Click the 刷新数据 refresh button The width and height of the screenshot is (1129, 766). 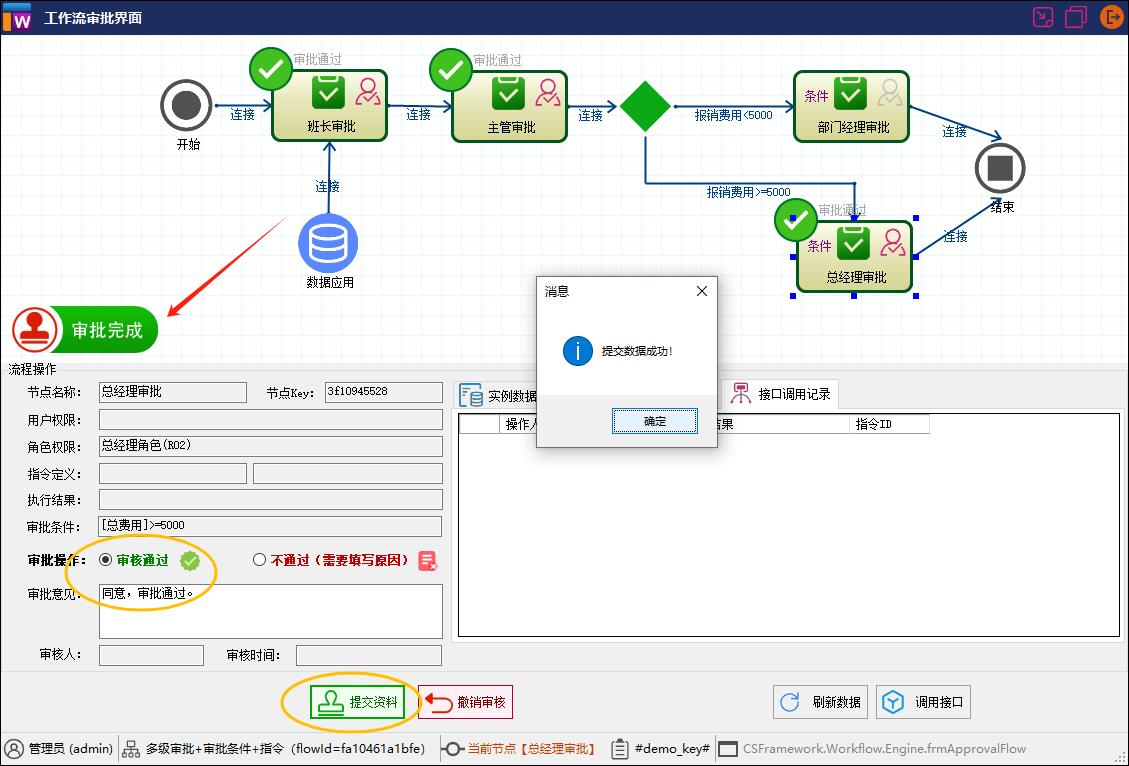pos(820,701)
